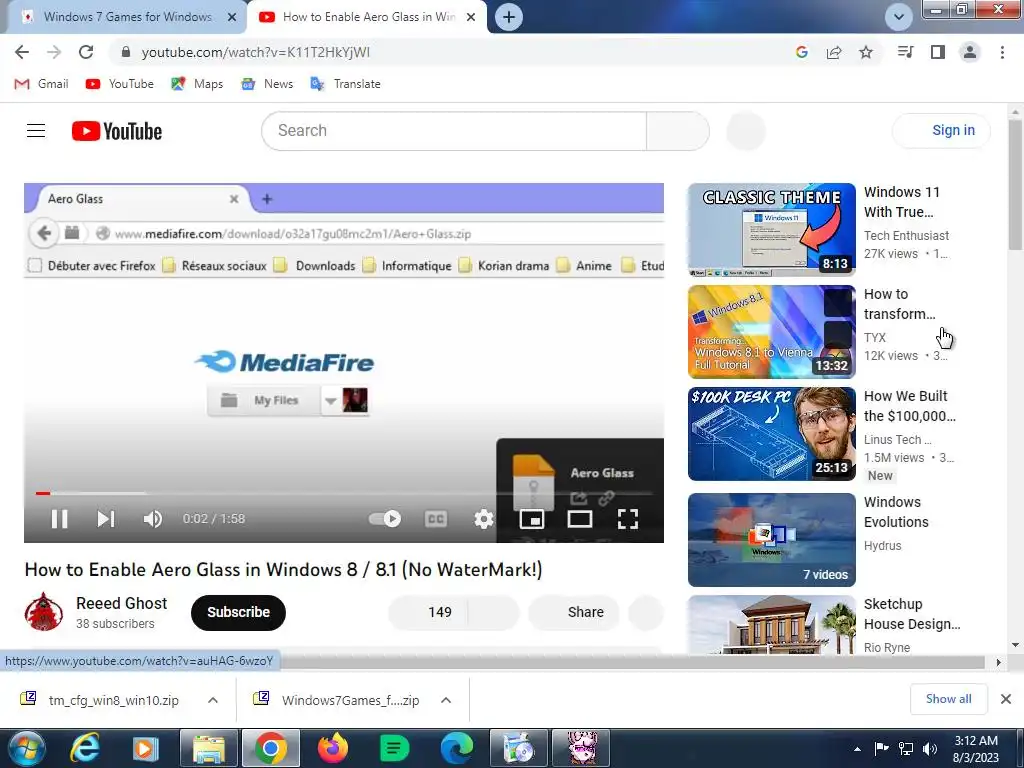Viewport: 1024px width, 768px height.
Task: Close the Windows 7 Games tab
Action: 232,17
